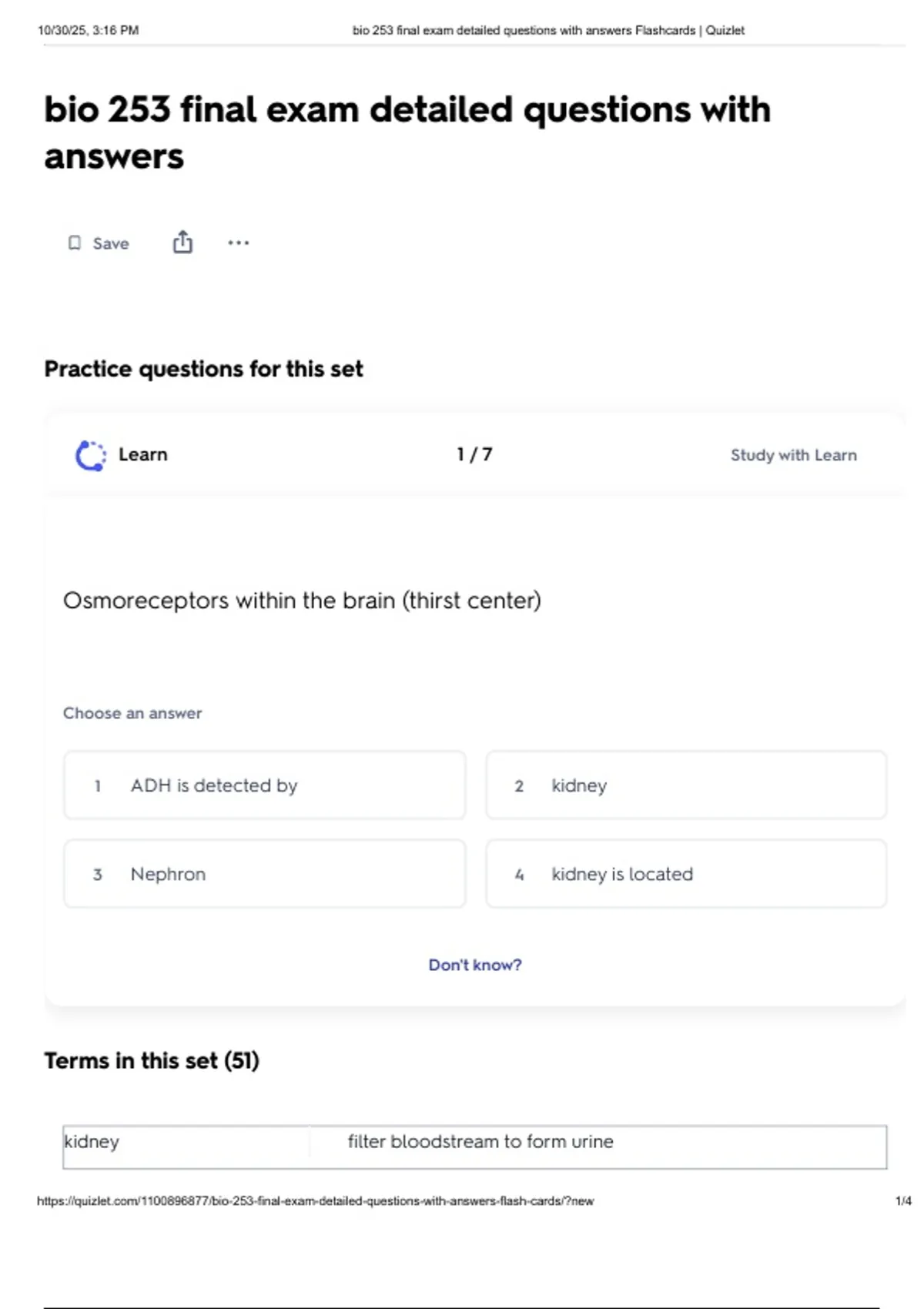Screen dimensions: 924x1309
Task: Click the 1 / 7 question counter
Action: [474, 454]
